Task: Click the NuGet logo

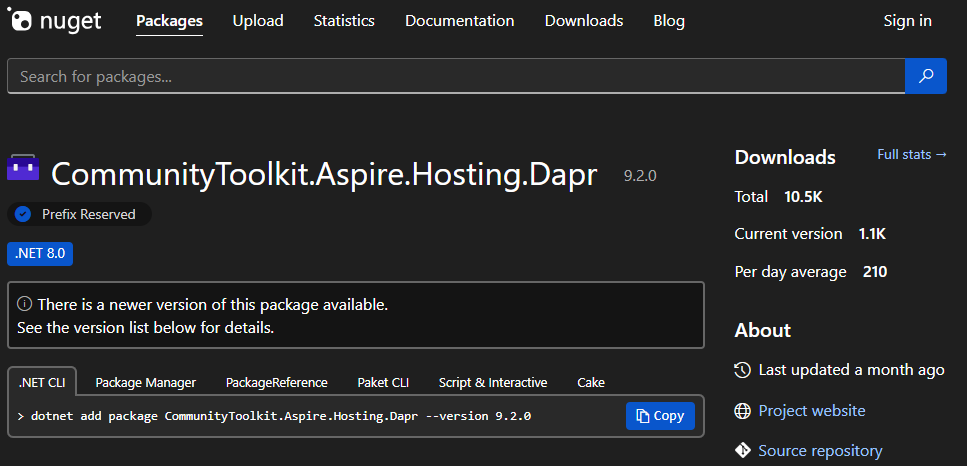Action: 54,20
